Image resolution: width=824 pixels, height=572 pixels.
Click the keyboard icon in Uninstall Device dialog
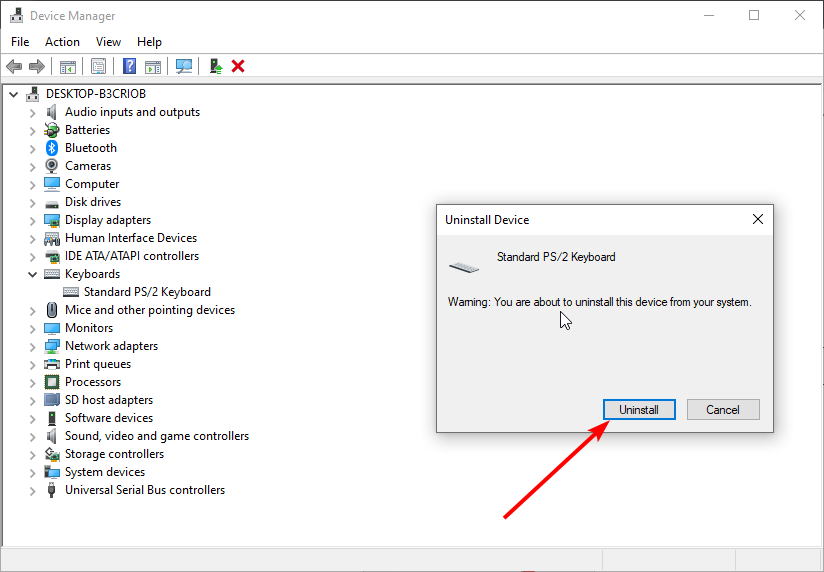464,267
